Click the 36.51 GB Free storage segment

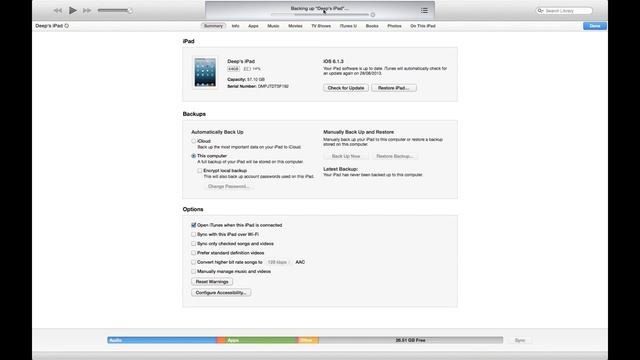411,340
